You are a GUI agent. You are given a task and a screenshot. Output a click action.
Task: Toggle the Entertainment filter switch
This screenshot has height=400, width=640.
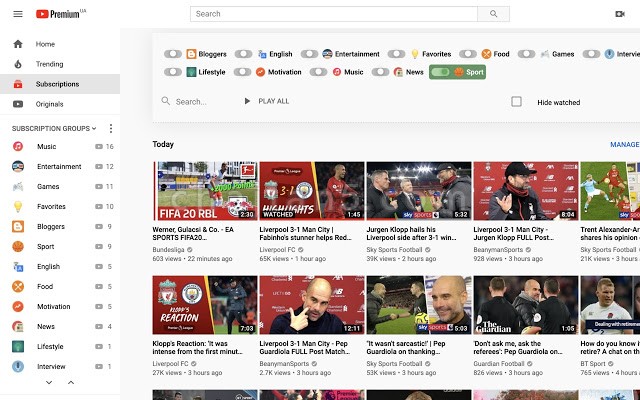click(x=309, y=54)
